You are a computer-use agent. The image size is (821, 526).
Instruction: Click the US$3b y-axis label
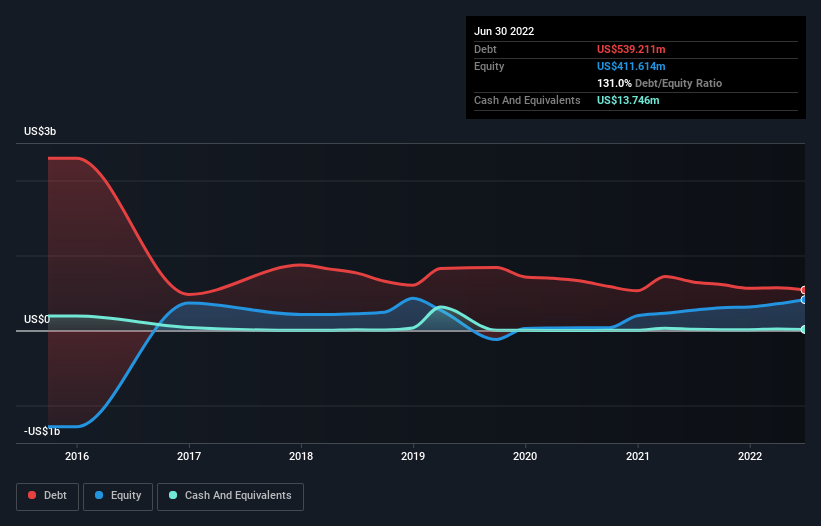coord(40,131)
